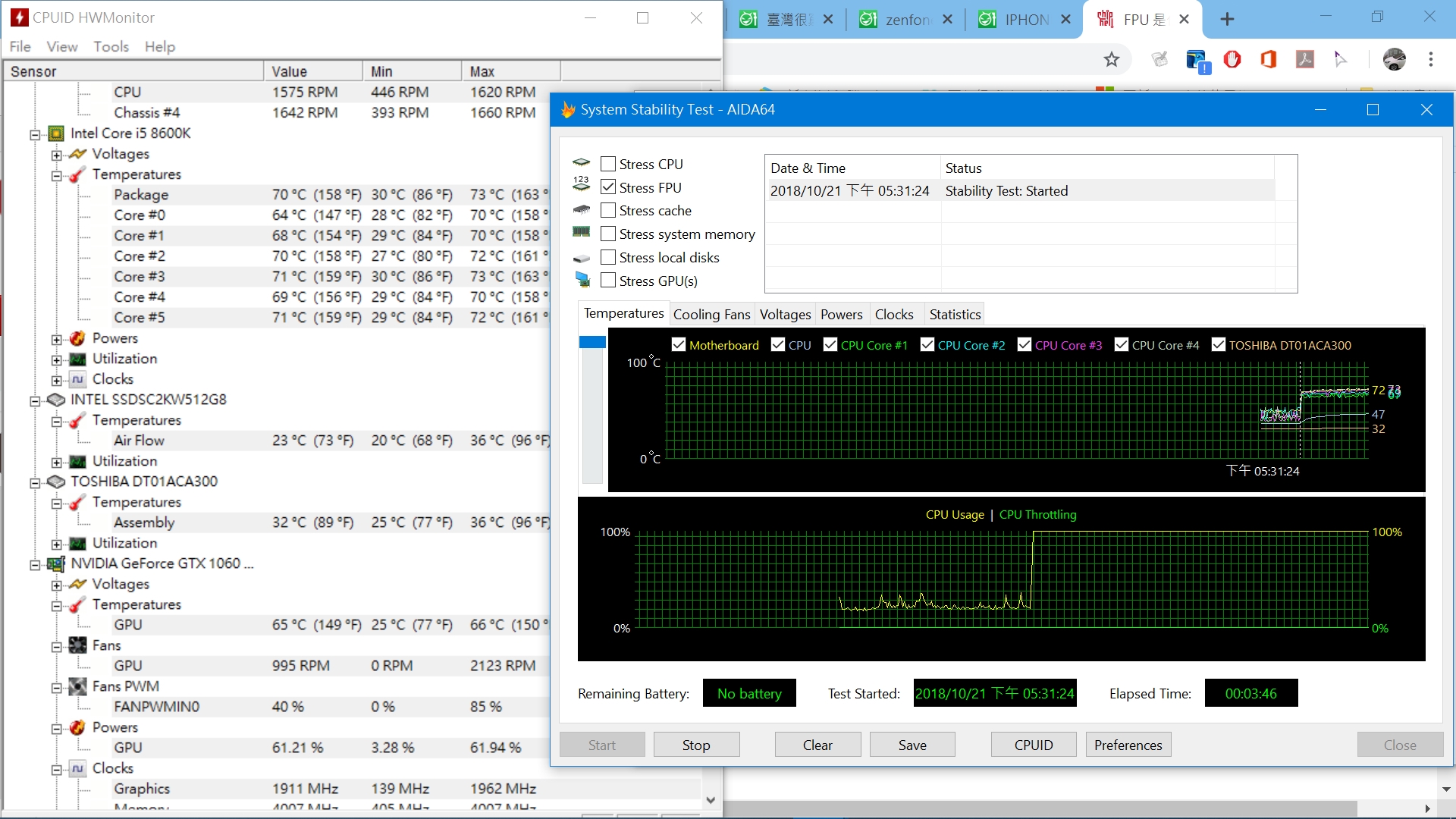Click the CPUID HWMonitor logo in title bar
Image resolution: width=1456 pixels, height=819 pixels.
tap(19, 17)
